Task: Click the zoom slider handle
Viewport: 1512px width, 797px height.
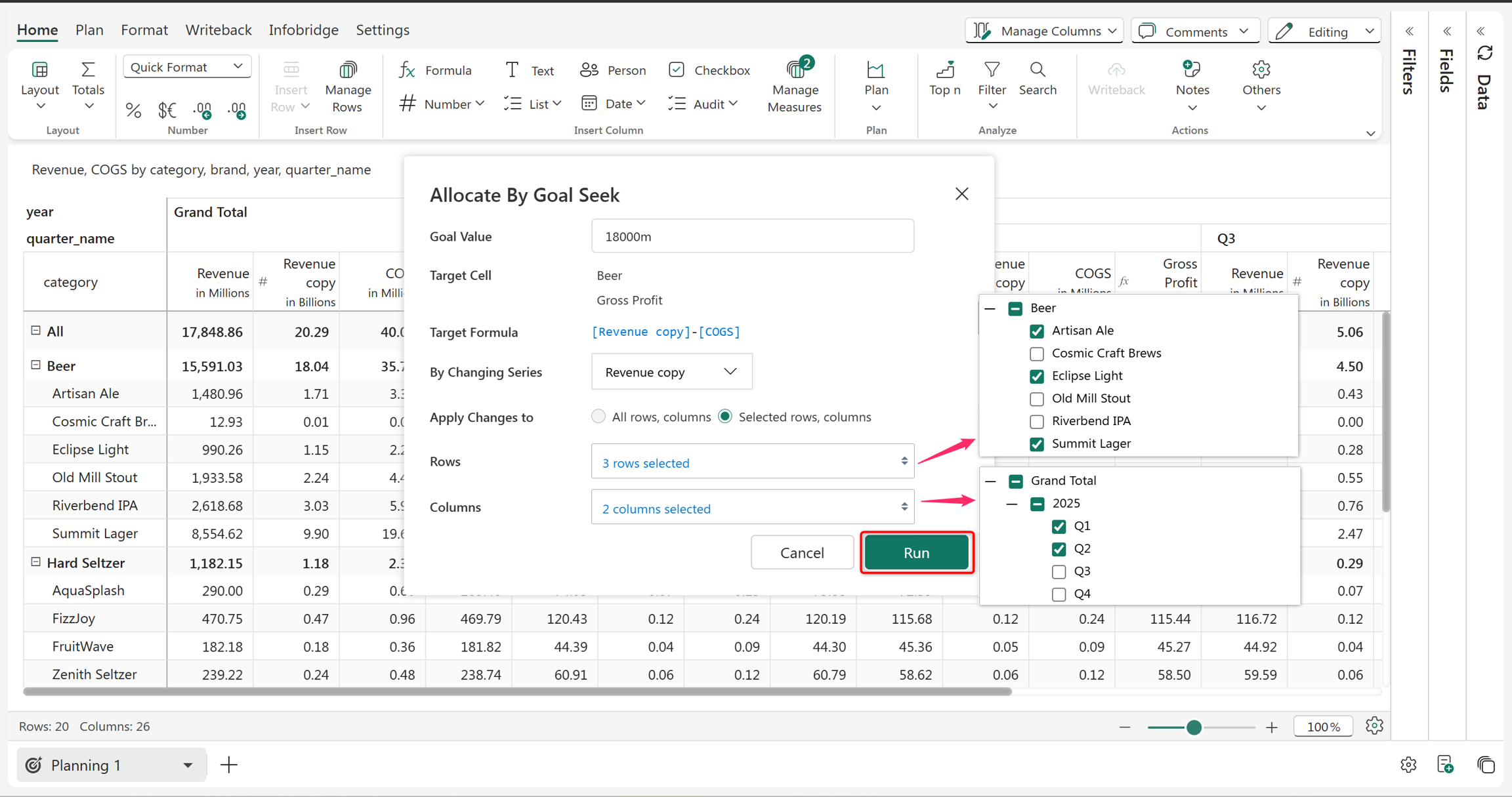Action: [x=1194, y=727]
